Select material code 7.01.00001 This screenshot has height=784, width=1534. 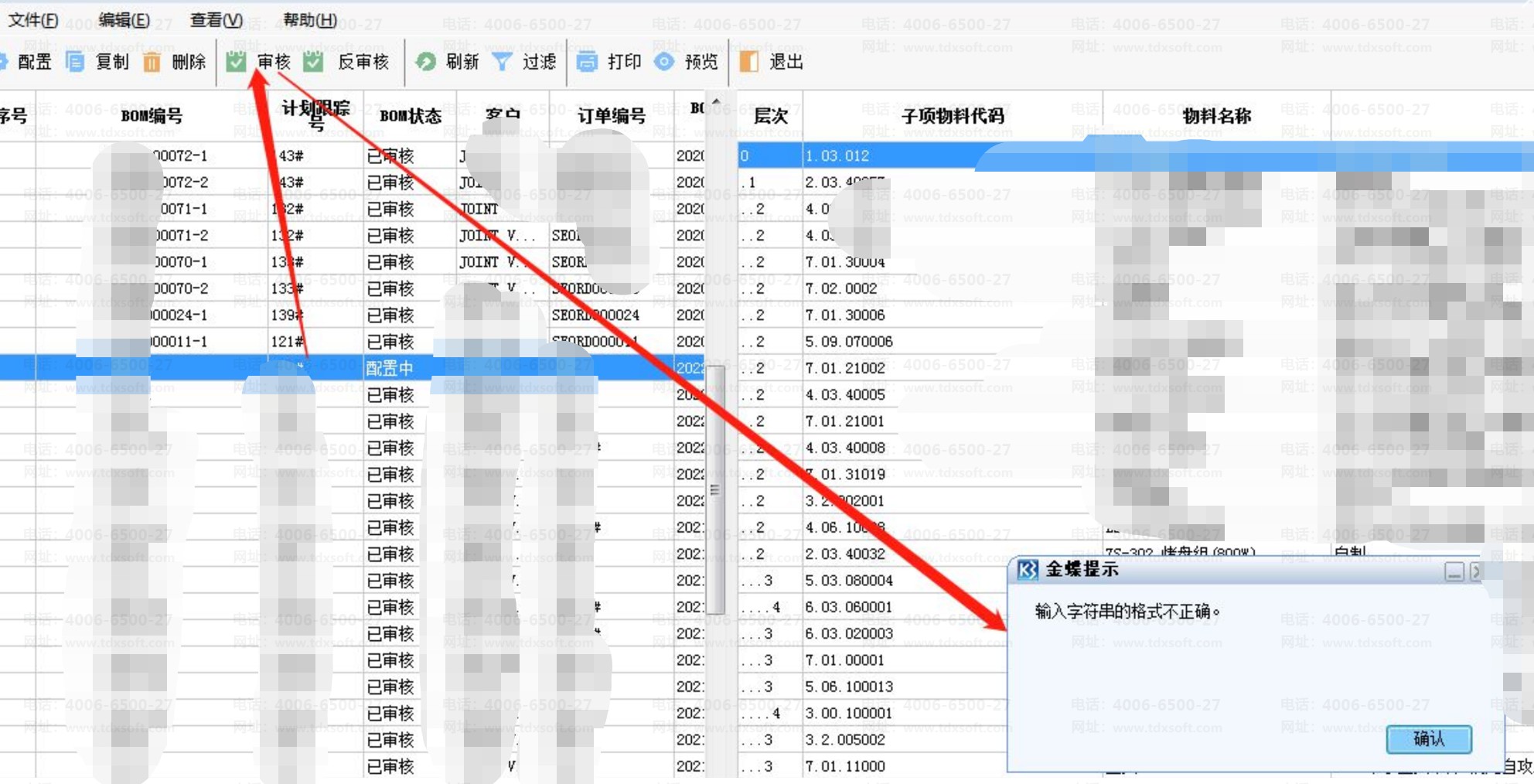pos(845,660)
